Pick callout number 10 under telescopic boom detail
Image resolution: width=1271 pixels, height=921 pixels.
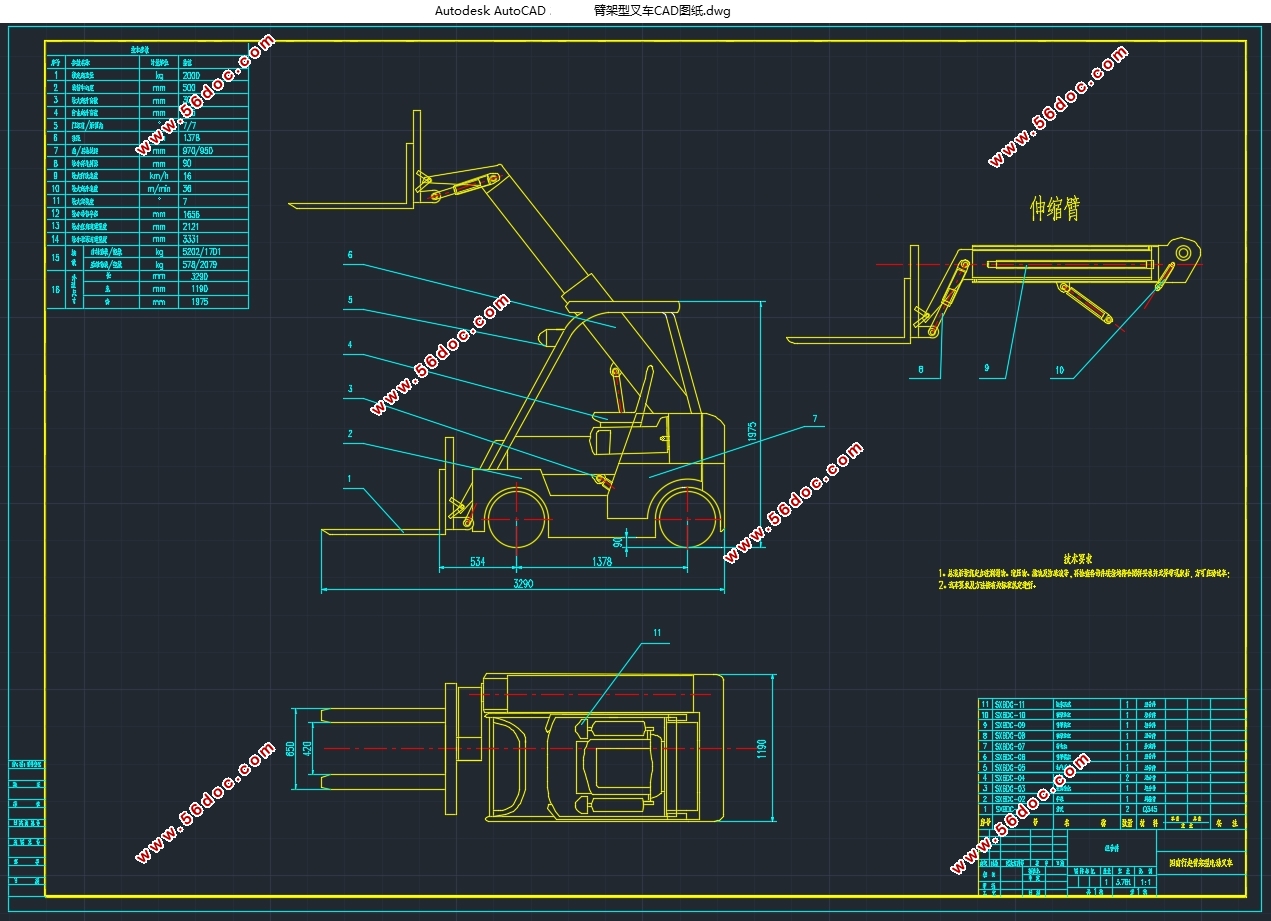[1060, 370]
